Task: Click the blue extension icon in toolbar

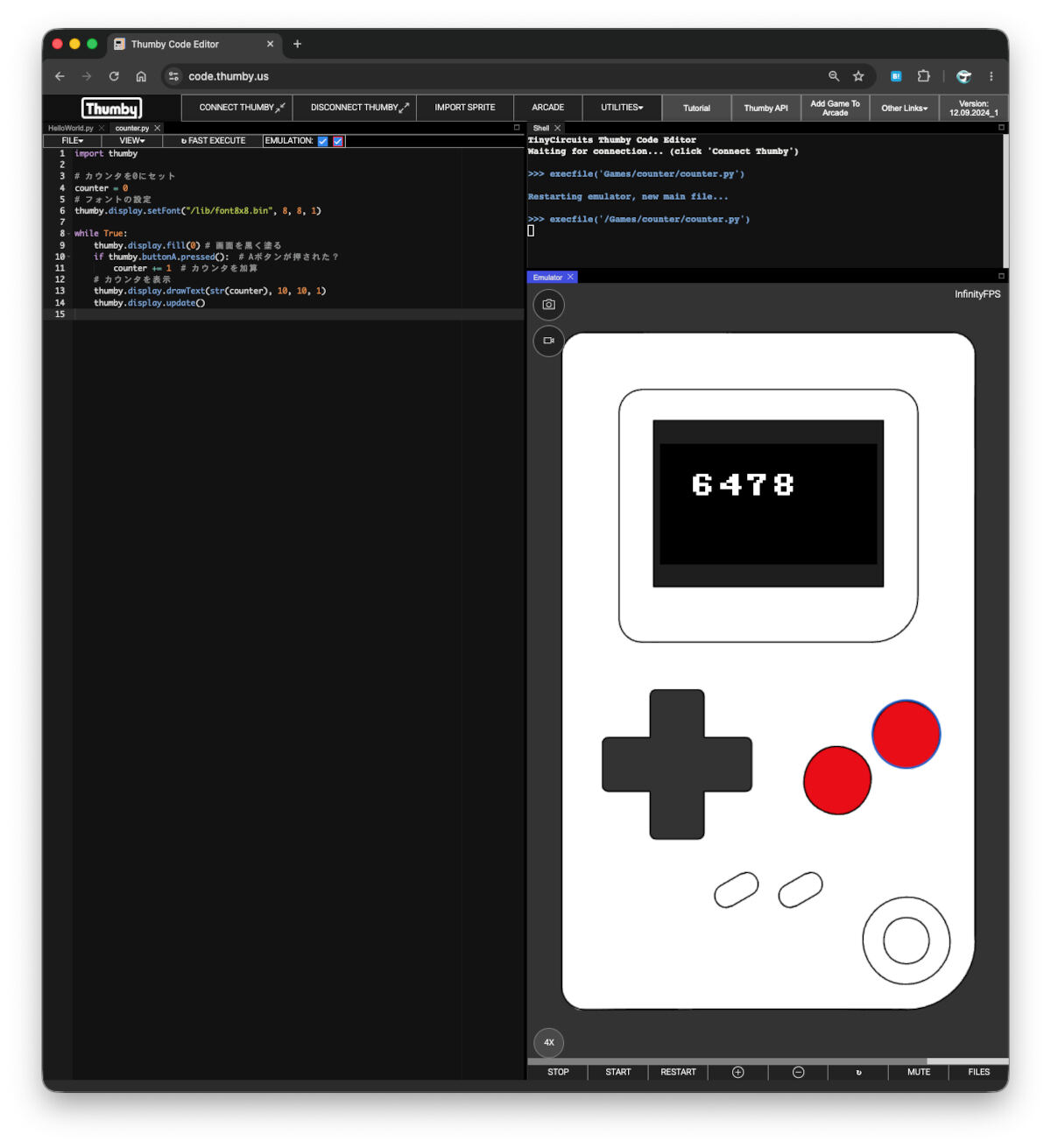Action: (896, 76)
